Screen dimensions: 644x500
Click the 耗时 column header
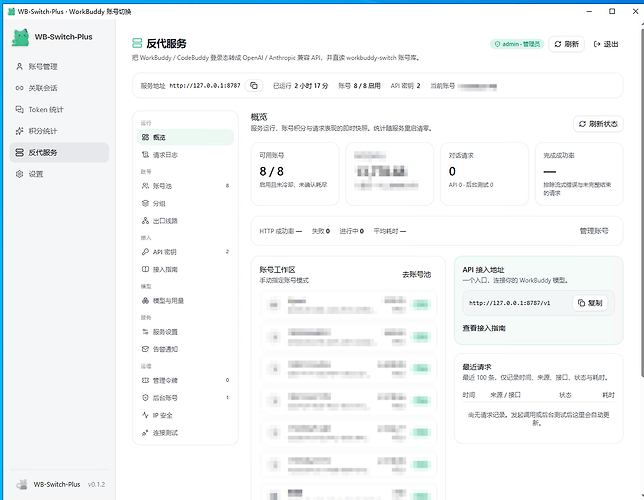[x=608, y=395]
